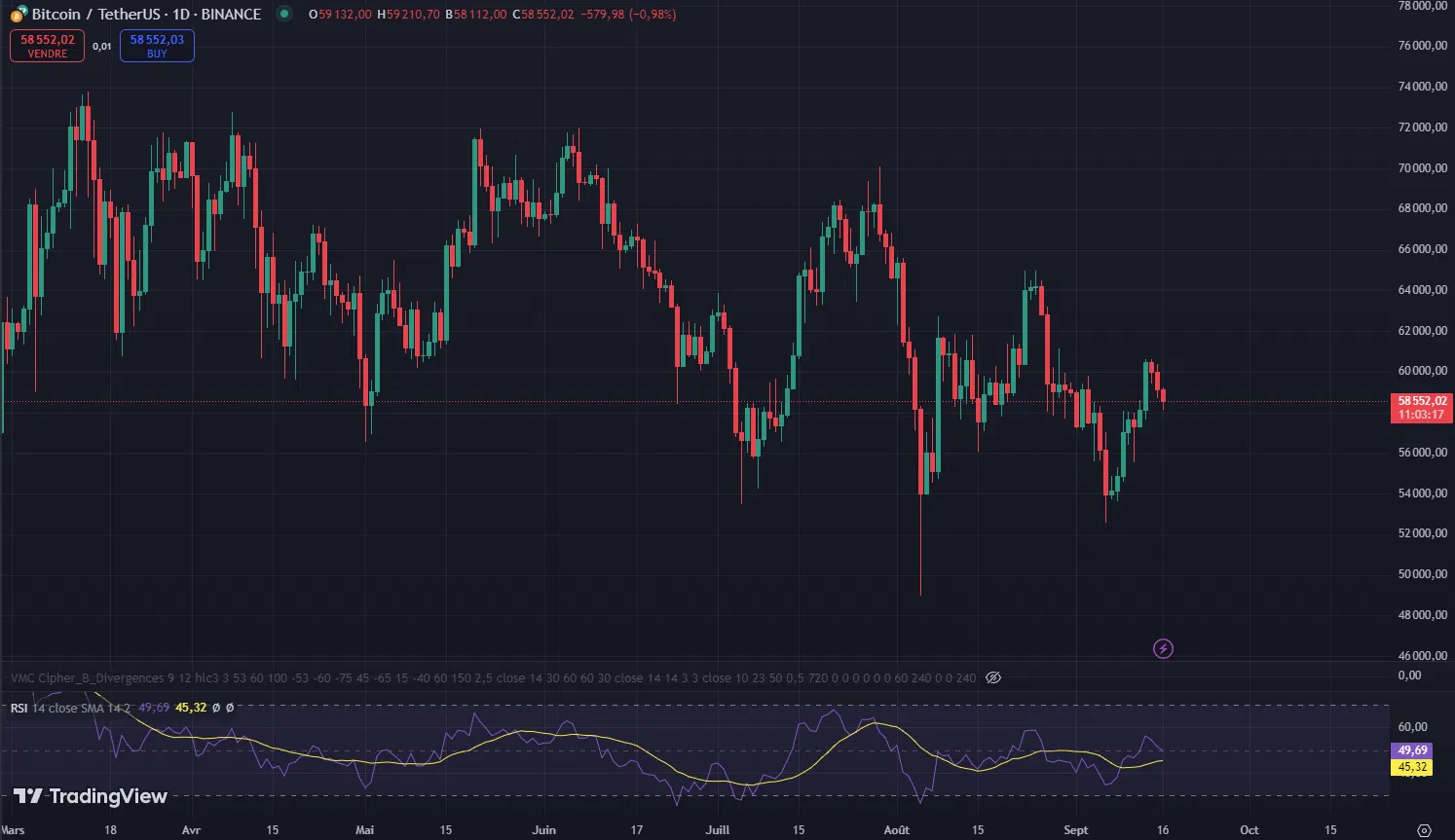Screen dimensions: 1455x840
Task: Open the TradingView logo link
Action: tap(90, 796)
